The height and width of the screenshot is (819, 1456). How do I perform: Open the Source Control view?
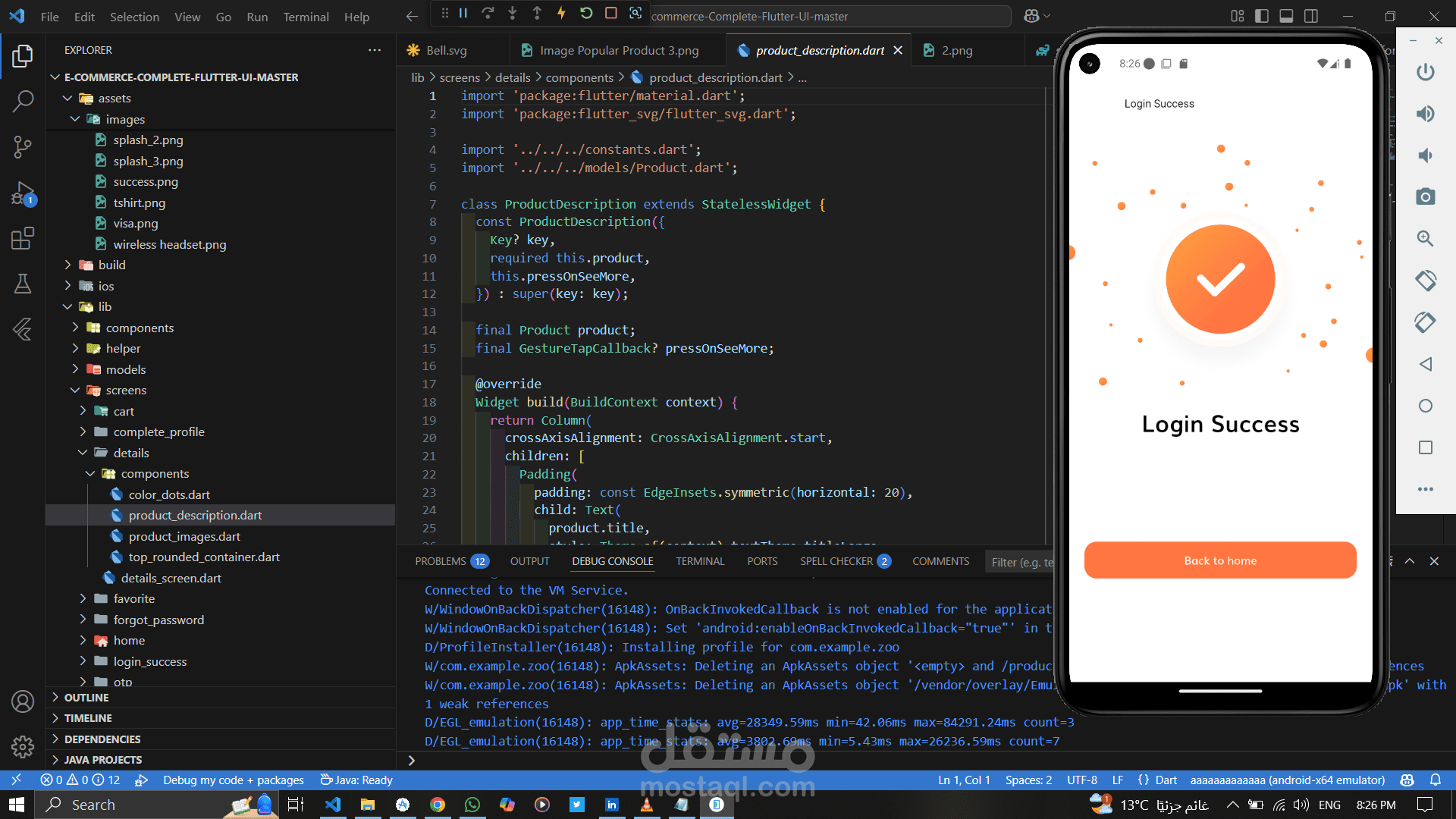[x=23, y=146]
